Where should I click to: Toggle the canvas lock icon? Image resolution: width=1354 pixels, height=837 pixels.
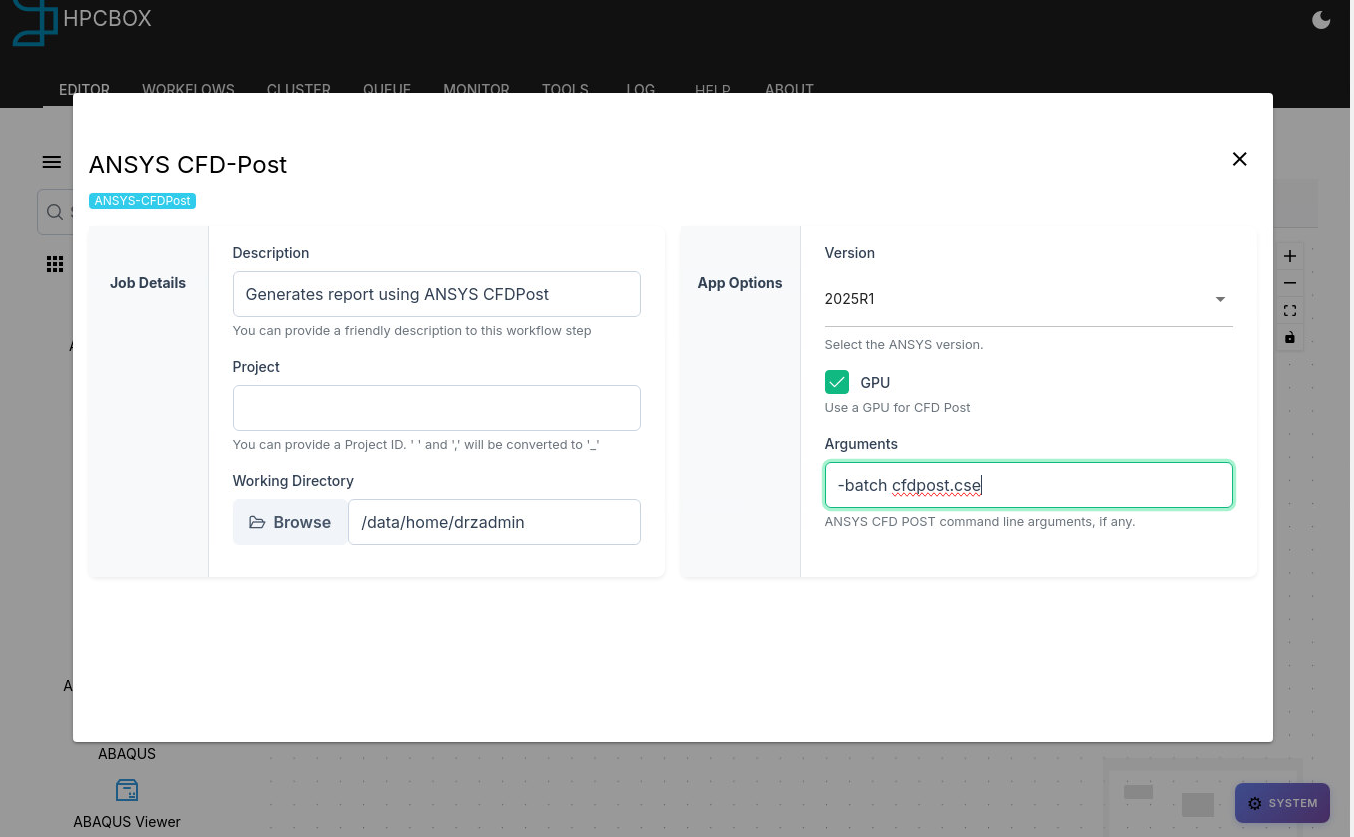point(1290,337)
